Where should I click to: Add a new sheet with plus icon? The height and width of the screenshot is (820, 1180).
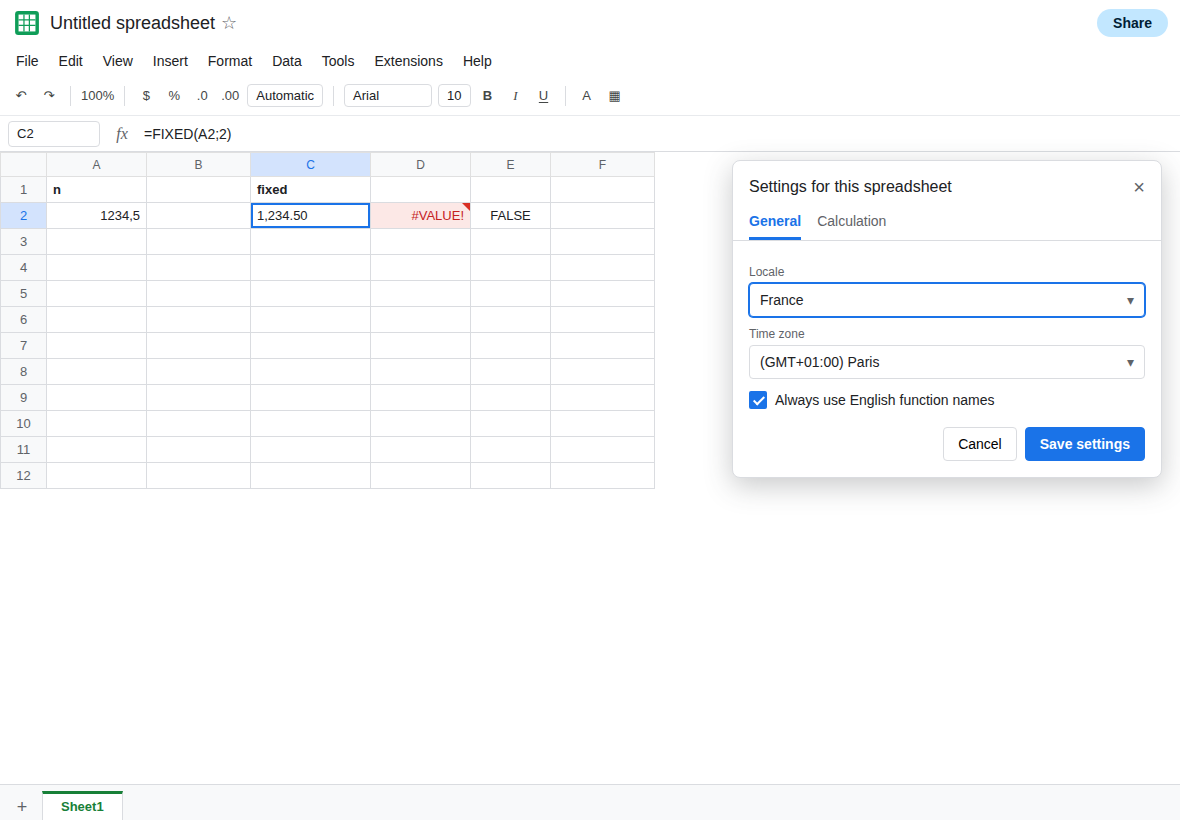(22, 806)
